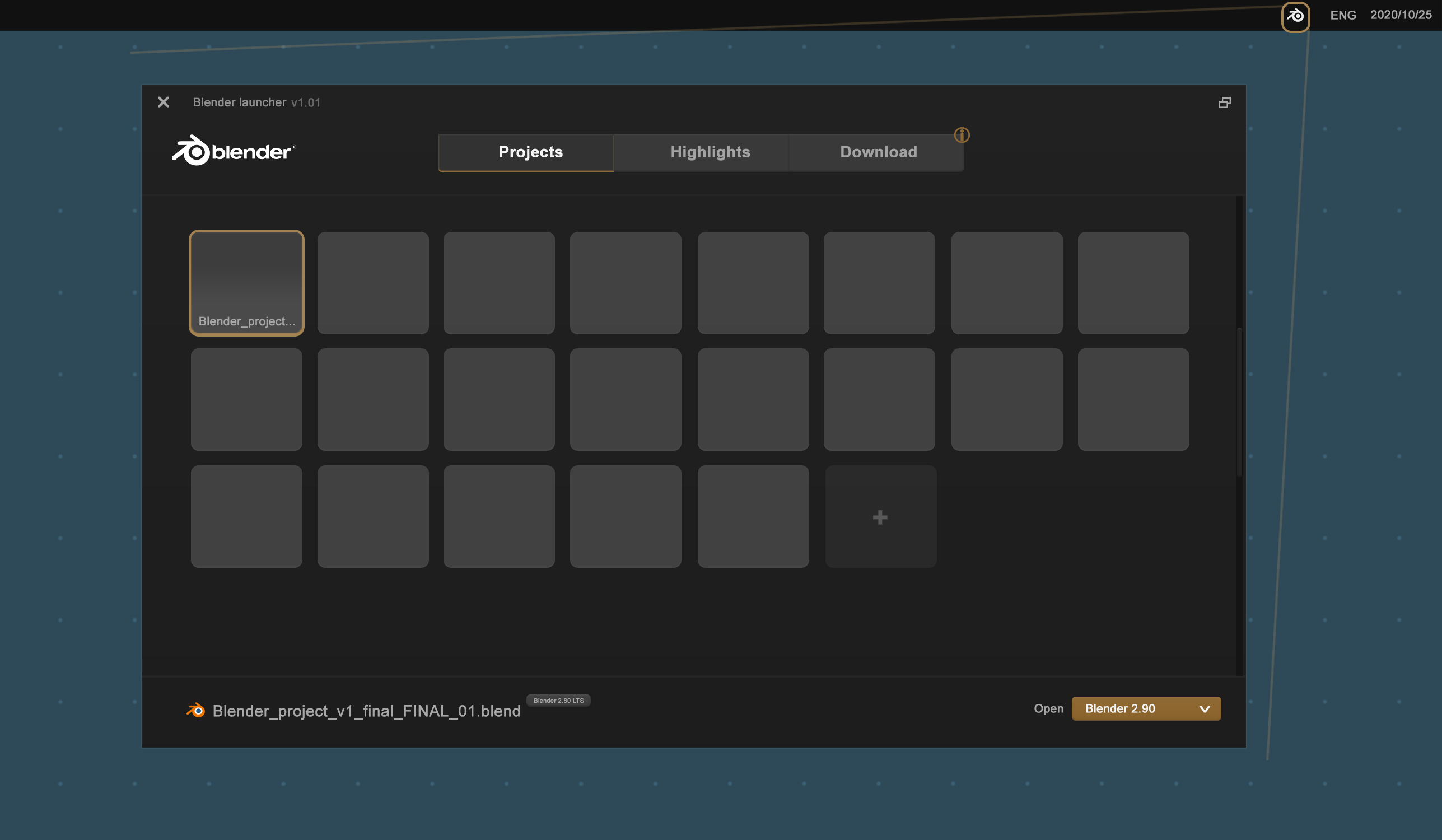Switch to the Projects tab

(x=526, y=152)
